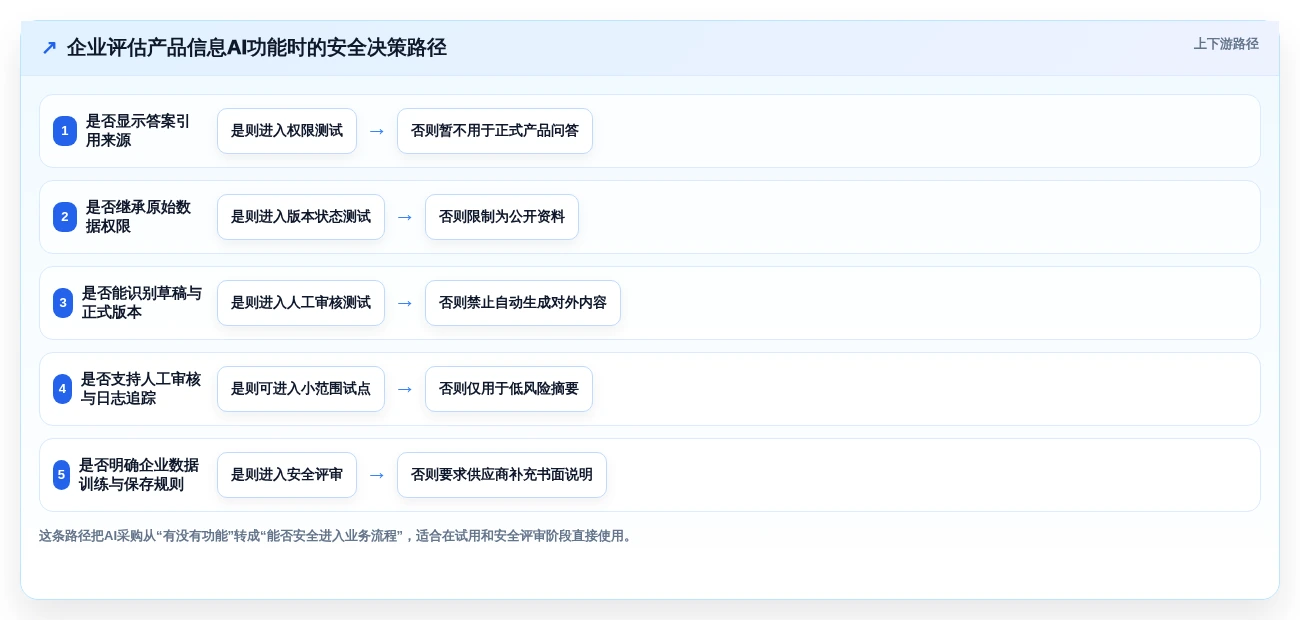Click the arrow after 是则可进入小范围试点
1300x620 pixels.
pos(405,389)
